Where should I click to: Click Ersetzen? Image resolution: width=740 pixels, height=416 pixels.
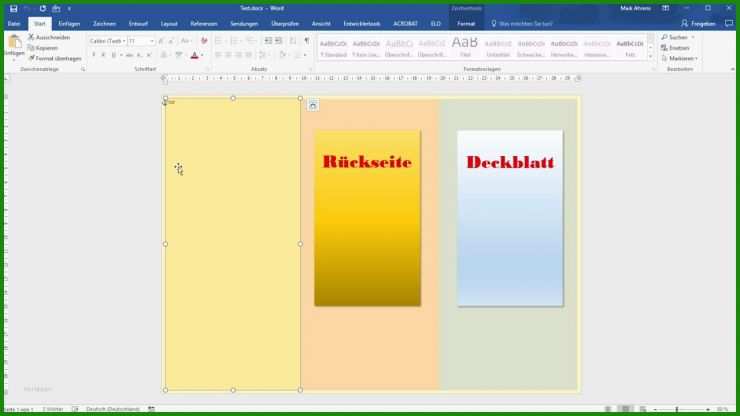675,48
